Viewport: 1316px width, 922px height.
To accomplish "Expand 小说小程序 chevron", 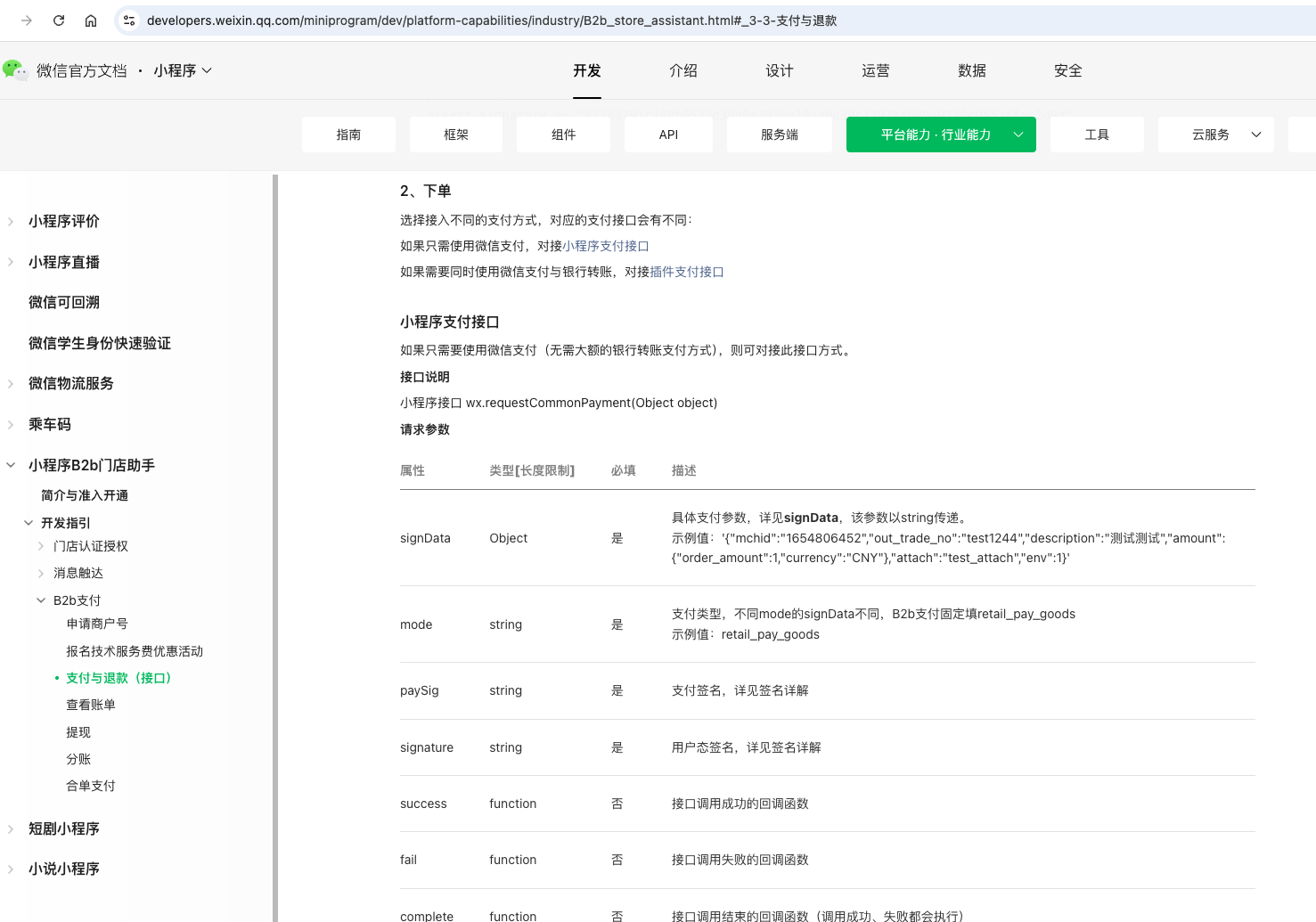I will click(11, 869).
